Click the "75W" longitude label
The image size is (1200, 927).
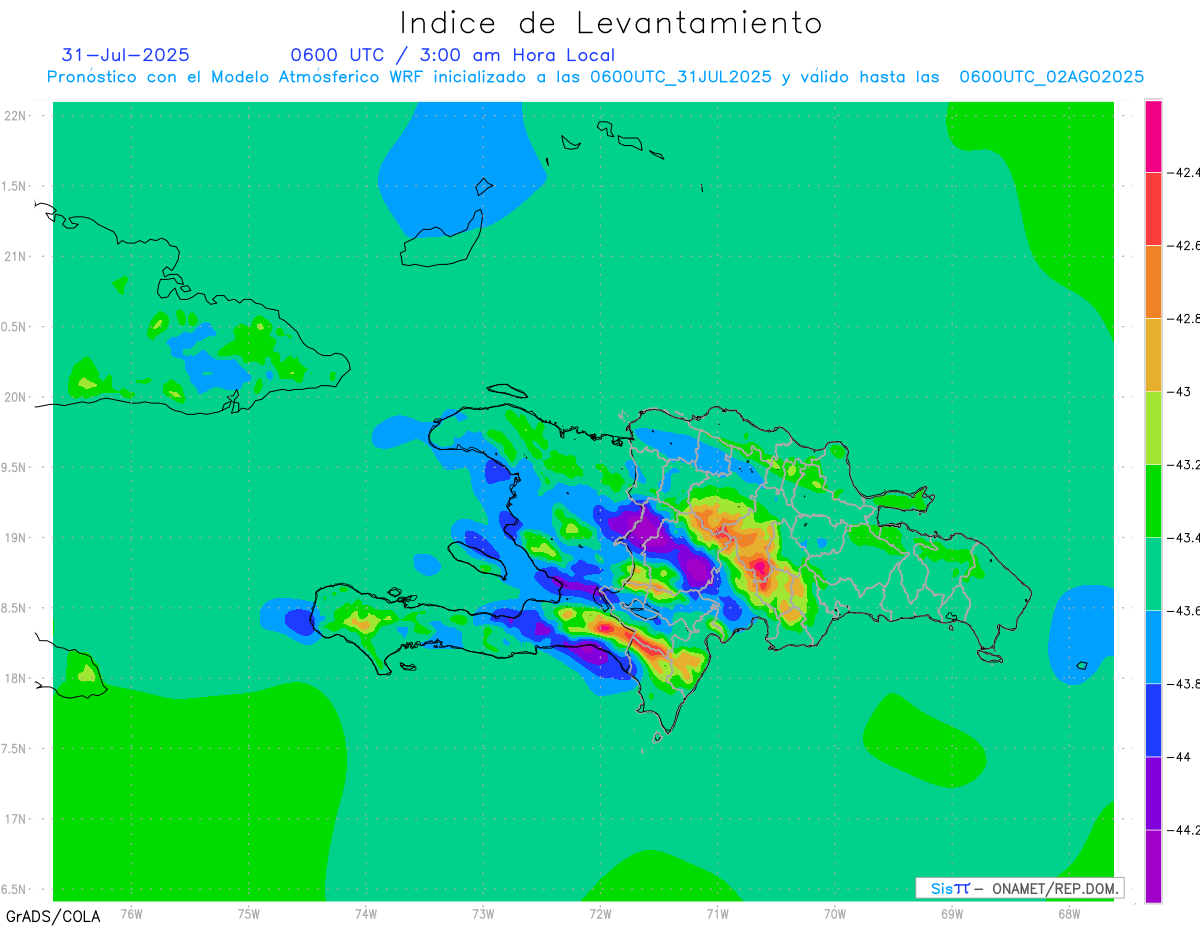[249, 913]
